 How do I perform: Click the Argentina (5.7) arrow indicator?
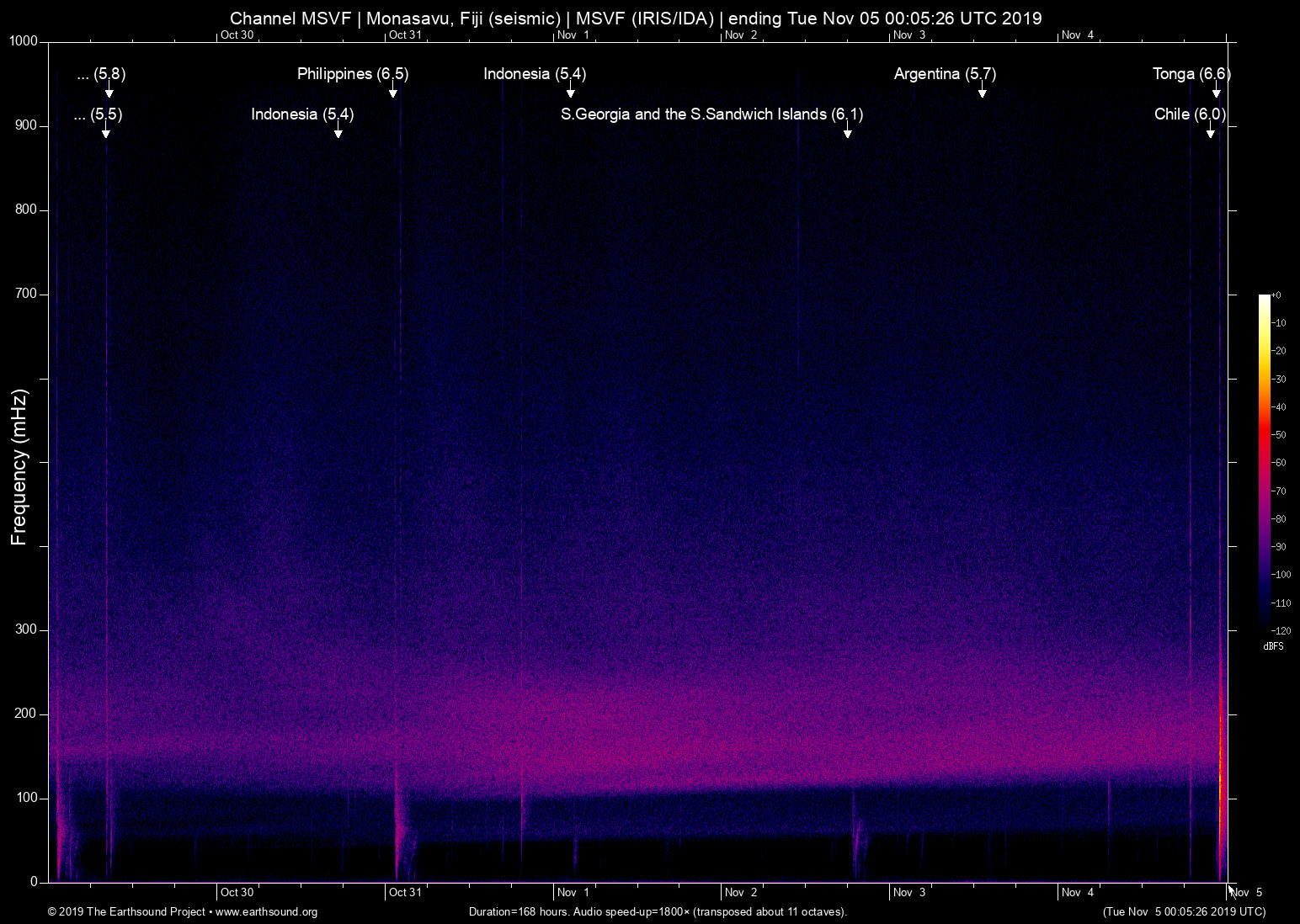pyautogui.click(x=981, y=93)
